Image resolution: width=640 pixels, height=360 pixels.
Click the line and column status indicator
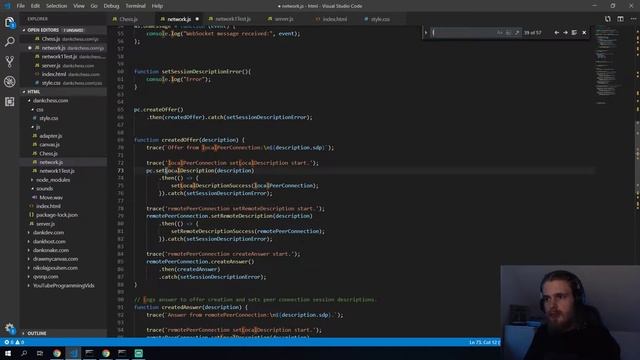coord(484,342)
